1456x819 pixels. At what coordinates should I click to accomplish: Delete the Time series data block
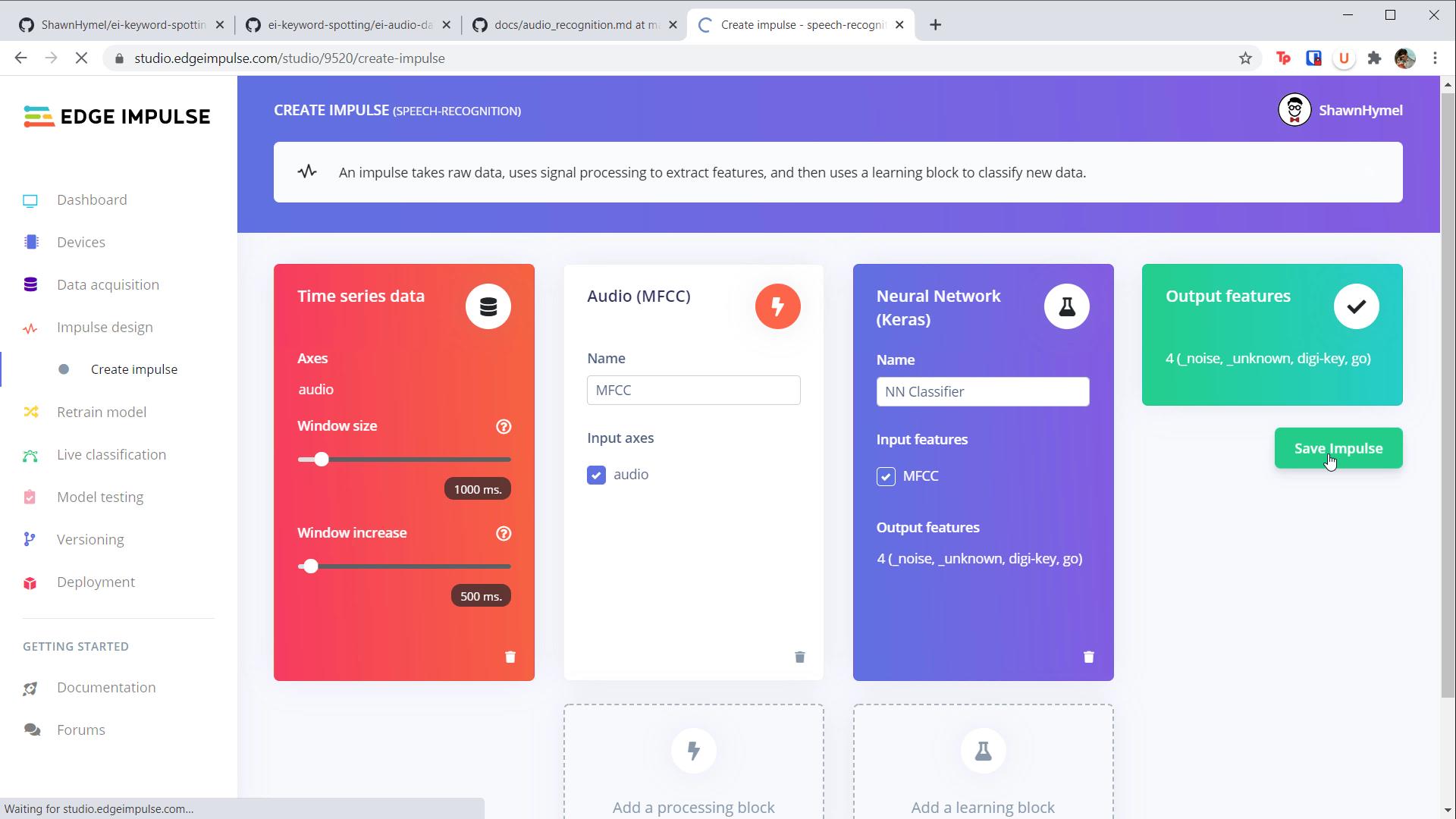click(510, 657)
